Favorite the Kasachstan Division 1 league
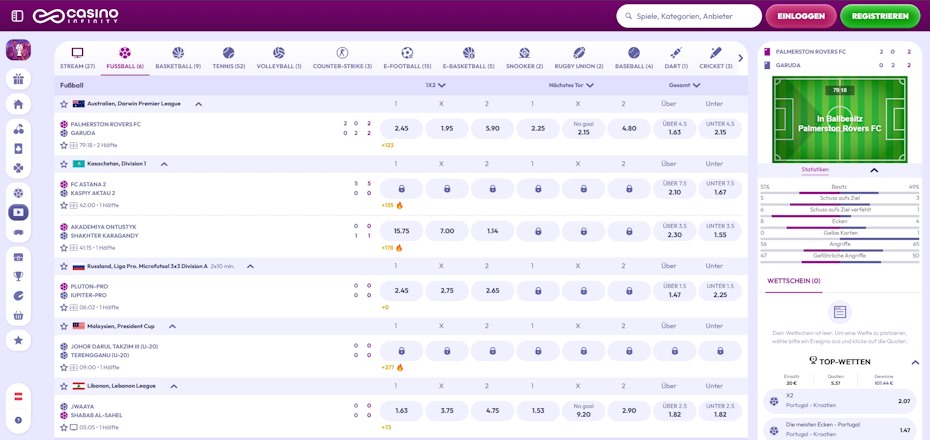 coord(64,164)
